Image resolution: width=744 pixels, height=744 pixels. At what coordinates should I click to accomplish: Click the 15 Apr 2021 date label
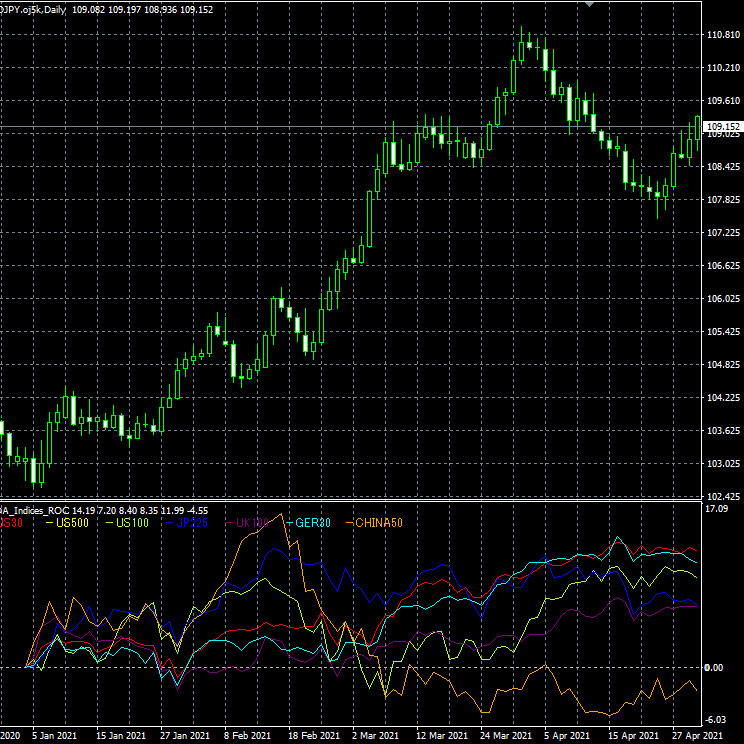coord(633,735)
